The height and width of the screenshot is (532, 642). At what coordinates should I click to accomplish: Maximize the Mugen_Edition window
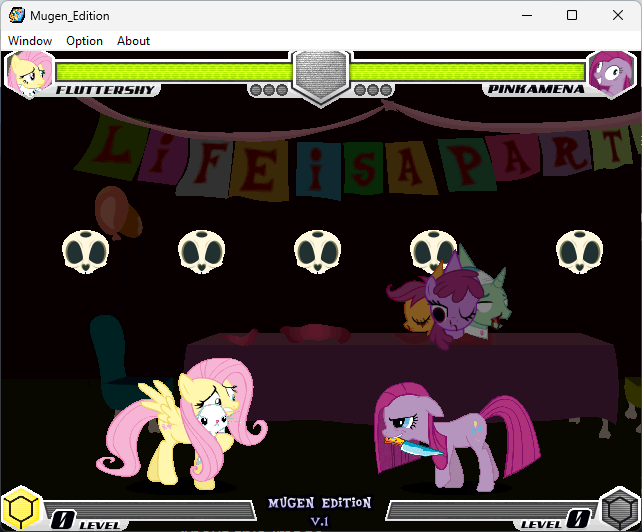click(572, 16)
